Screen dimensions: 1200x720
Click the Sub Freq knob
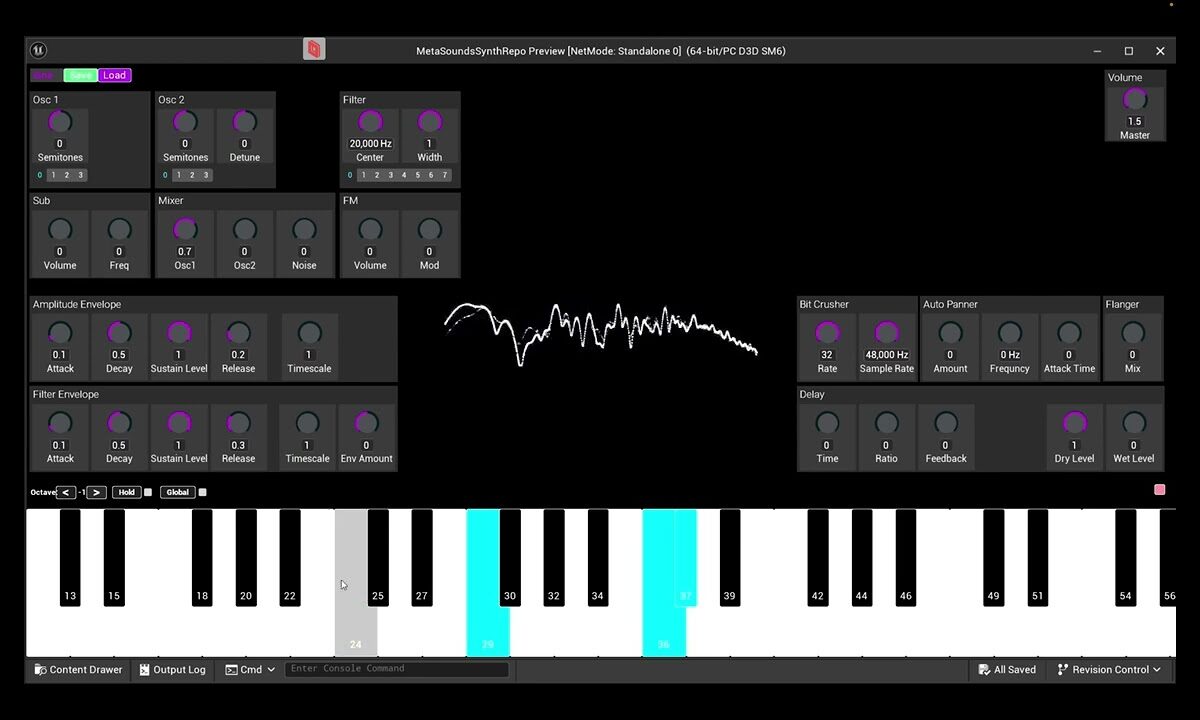point(119,230)
